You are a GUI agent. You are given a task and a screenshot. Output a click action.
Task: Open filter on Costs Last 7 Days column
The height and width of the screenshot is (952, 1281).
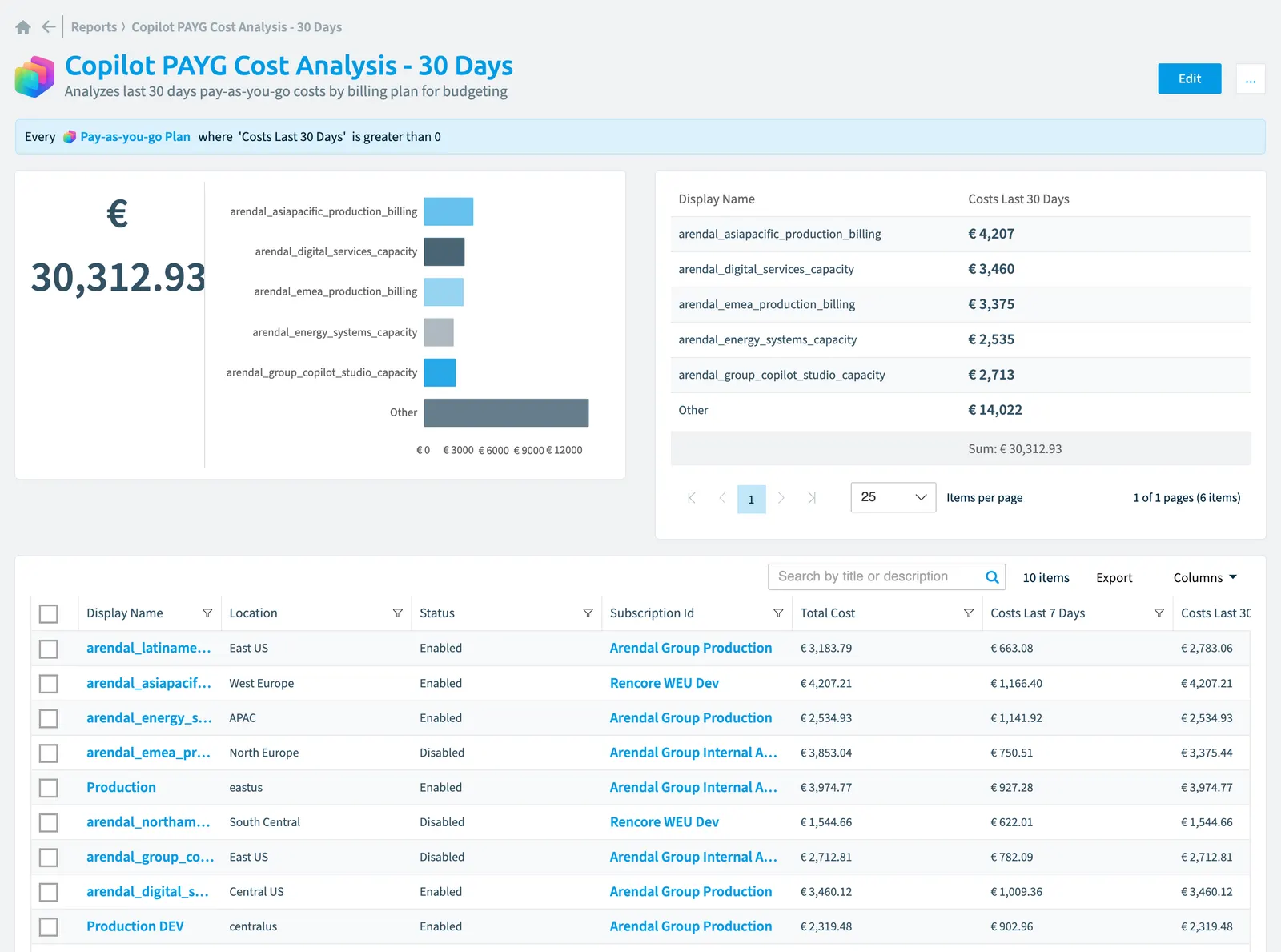point(1159,613)
